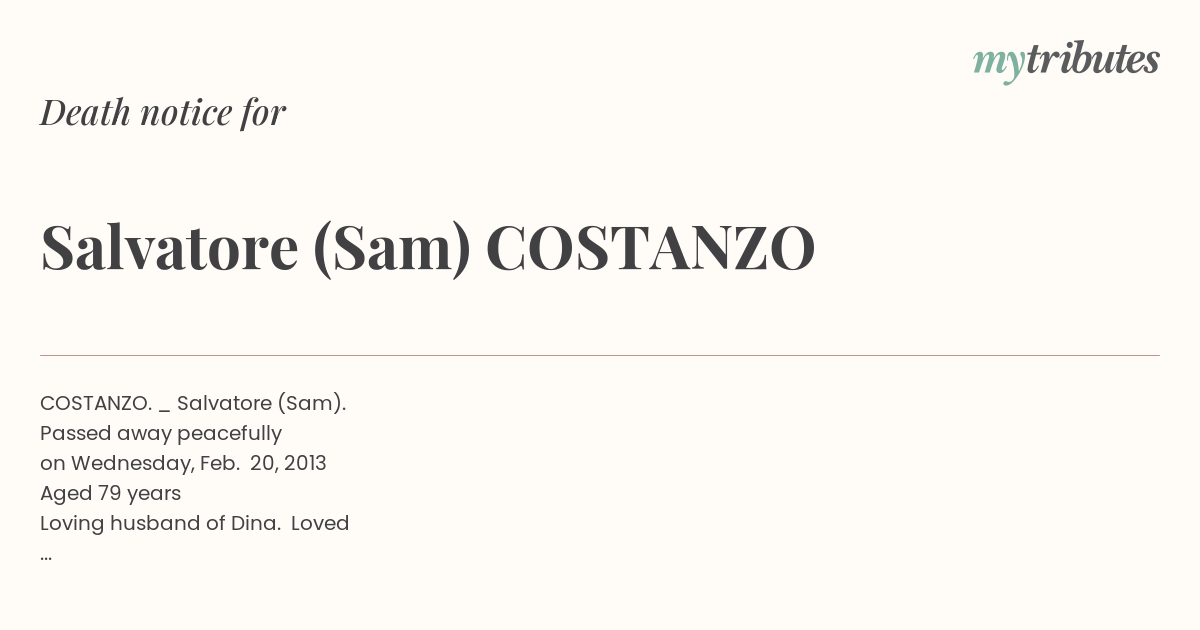Click the horizontal divider line

tap(600, 355)
